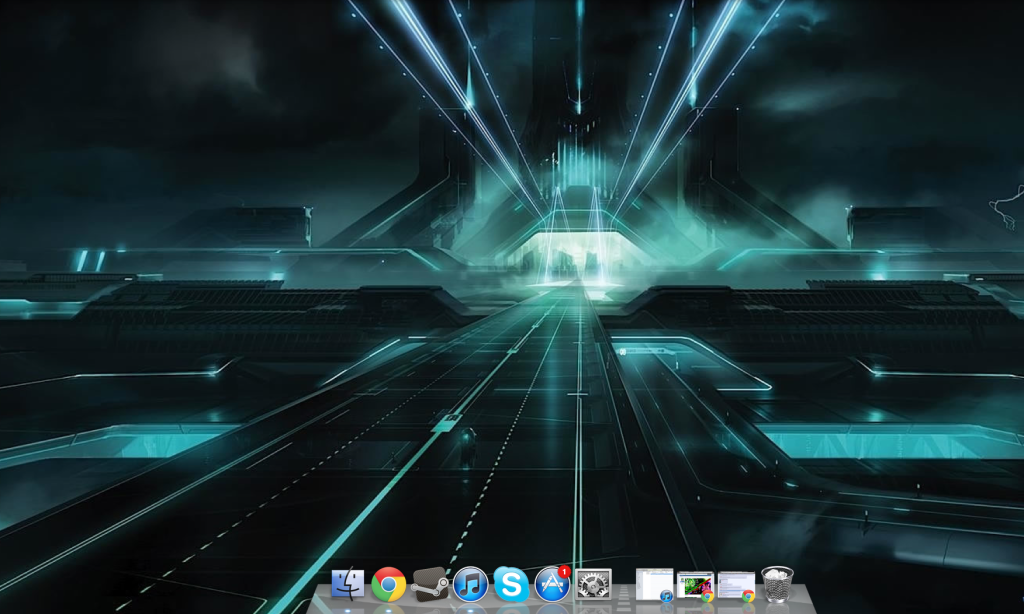Restore the minimized Chrome window with colorful page
The width and height of the screenshot is (1024, 614).
[695, 585]
